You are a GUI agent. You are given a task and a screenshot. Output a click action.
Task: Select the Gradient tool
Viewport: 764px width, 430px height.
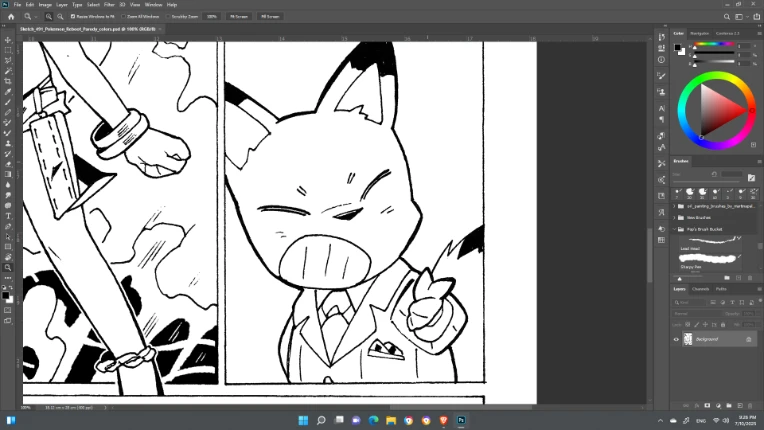click(x=8, y=174)
